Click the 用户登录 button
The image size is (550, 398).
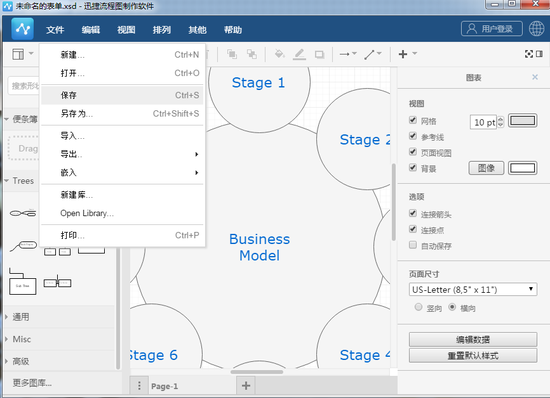point(492,29)
